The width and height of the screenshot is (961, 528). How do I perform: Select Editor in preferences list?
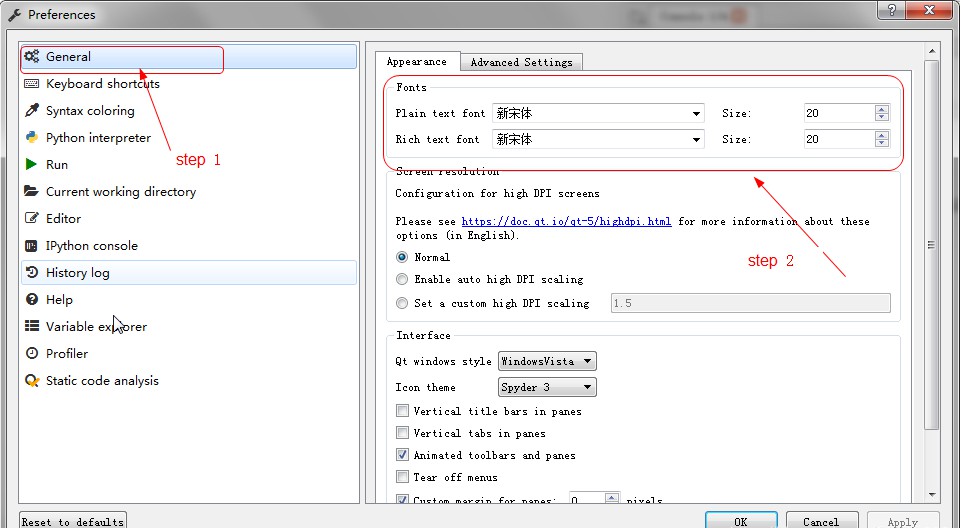point(189,219)
